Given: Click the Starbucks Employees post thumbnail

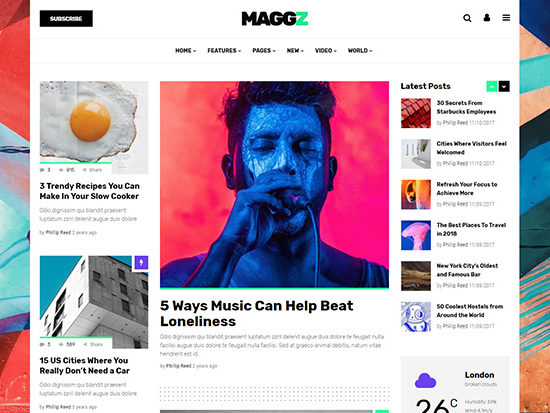Looking at the screenshot, I should (416, 113).
